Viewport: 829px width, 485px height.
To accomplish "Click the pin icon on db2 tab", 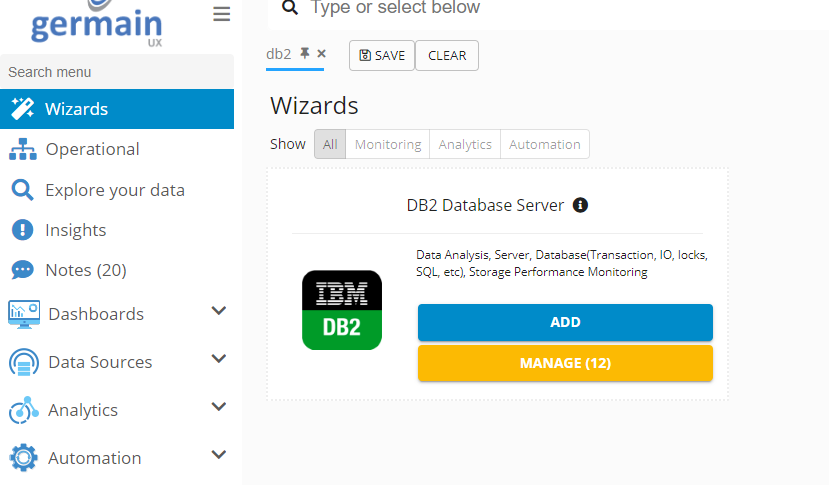I will coord(305,54).
